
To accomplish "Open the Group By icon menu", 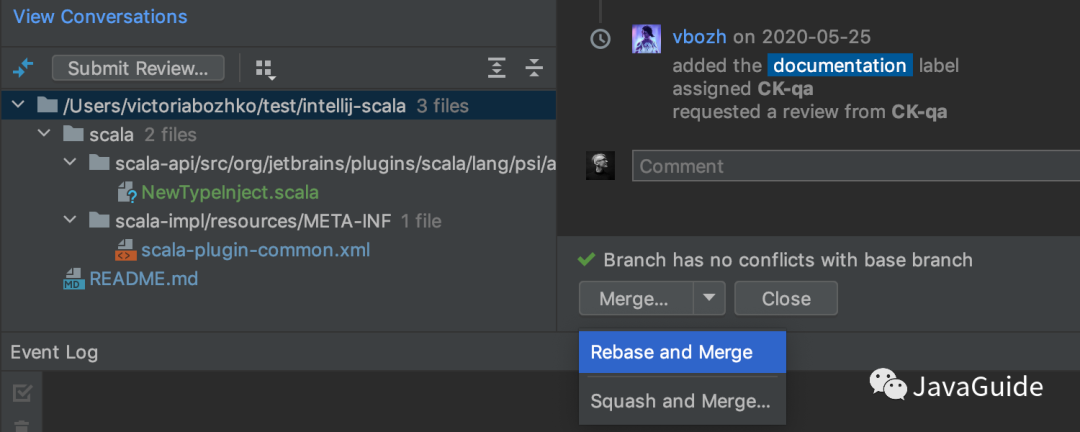I will [264, 68].
